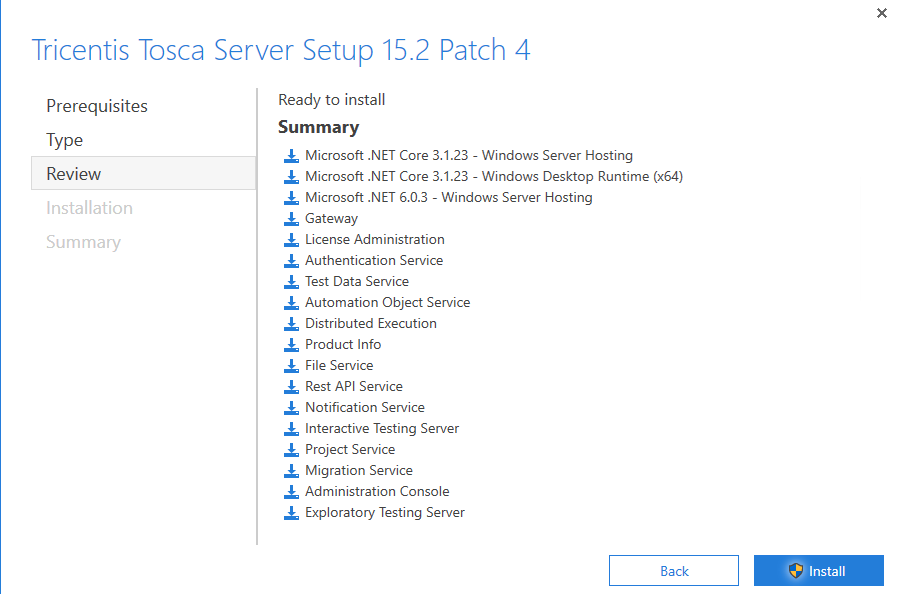
Task: Click download icon for Migration Service
Action: [x=291, y=470]
